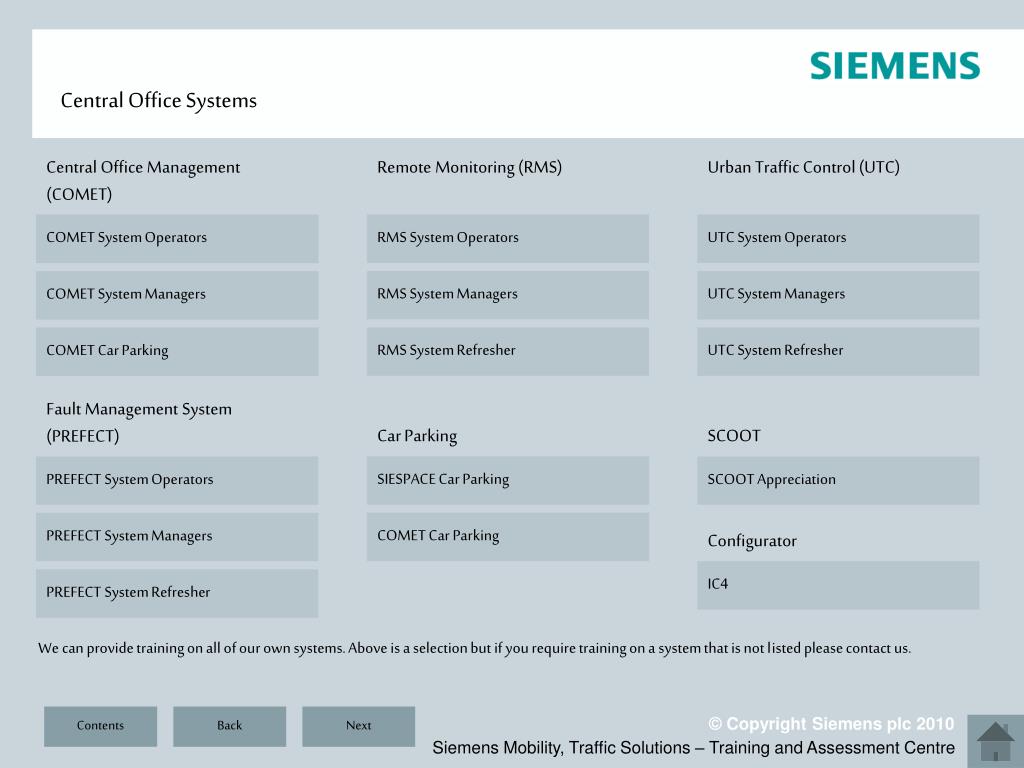Open COMET System Operators course
The image size is (1024, 768).
[x=177, y=238]
